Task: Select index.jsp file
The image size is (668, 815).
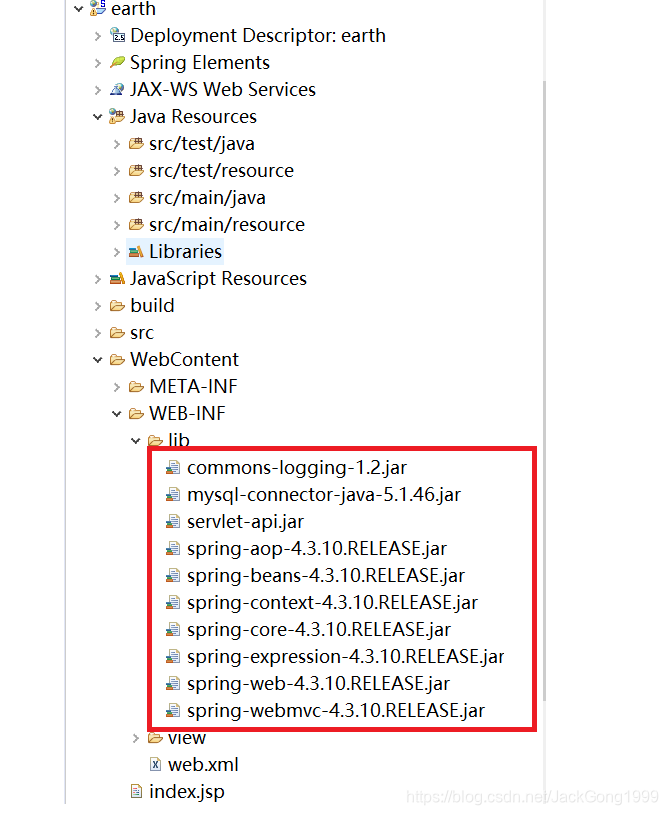Action: 187,792
